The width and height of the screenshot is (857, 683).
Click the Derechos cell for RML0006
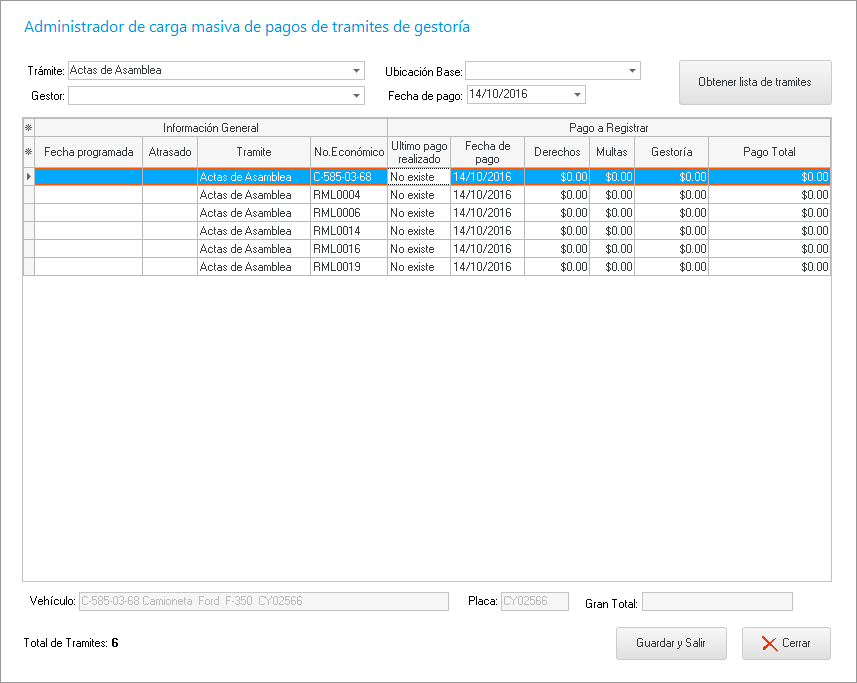pyautogui.click(x=557, y=213)
